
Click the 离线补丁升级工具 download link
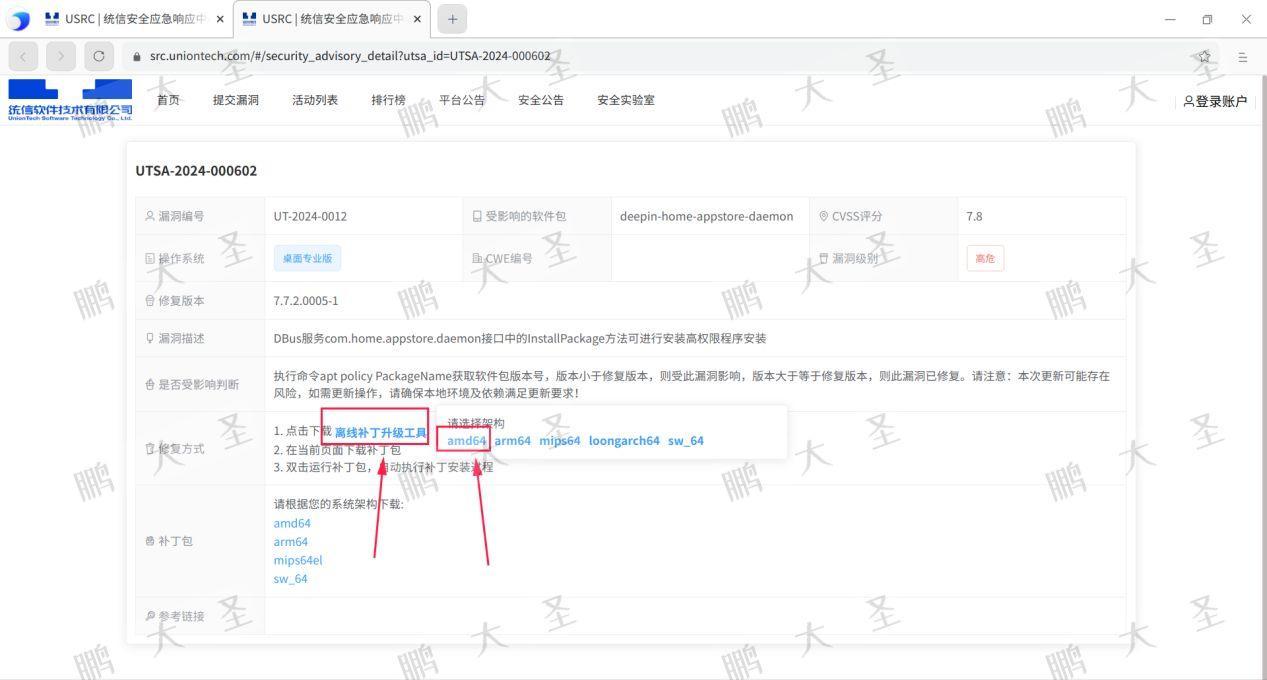(x=381, y=433)
